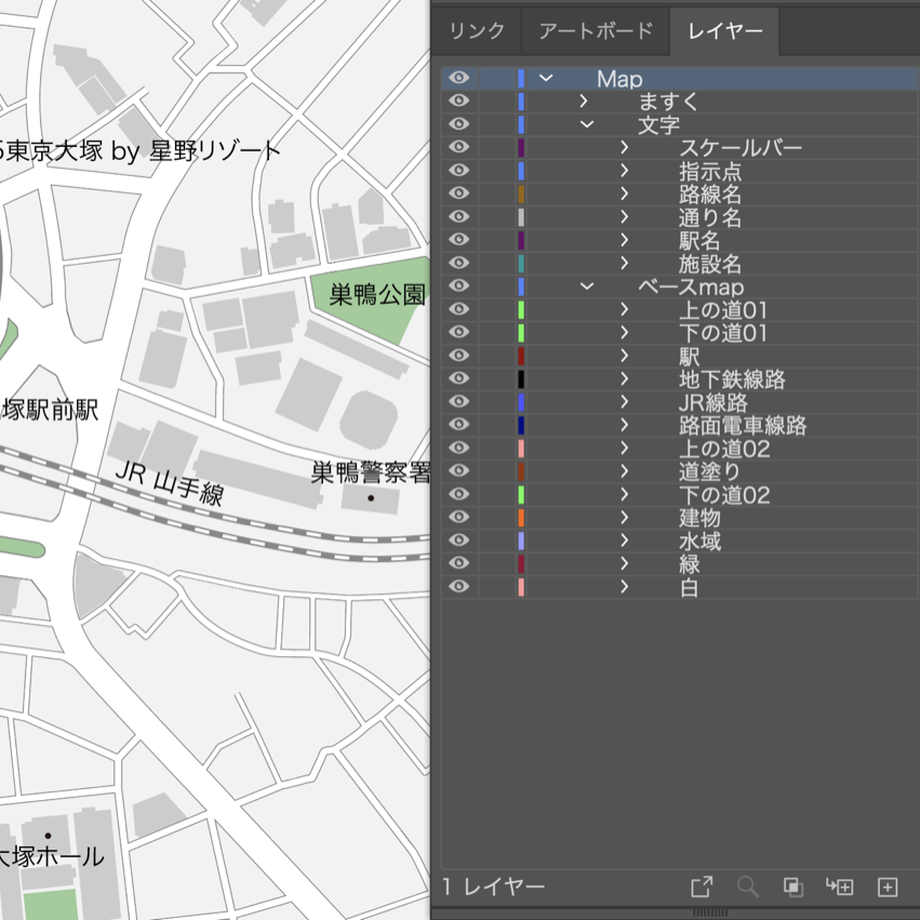Expand the 上の道01 sublayer

[624, 309]
